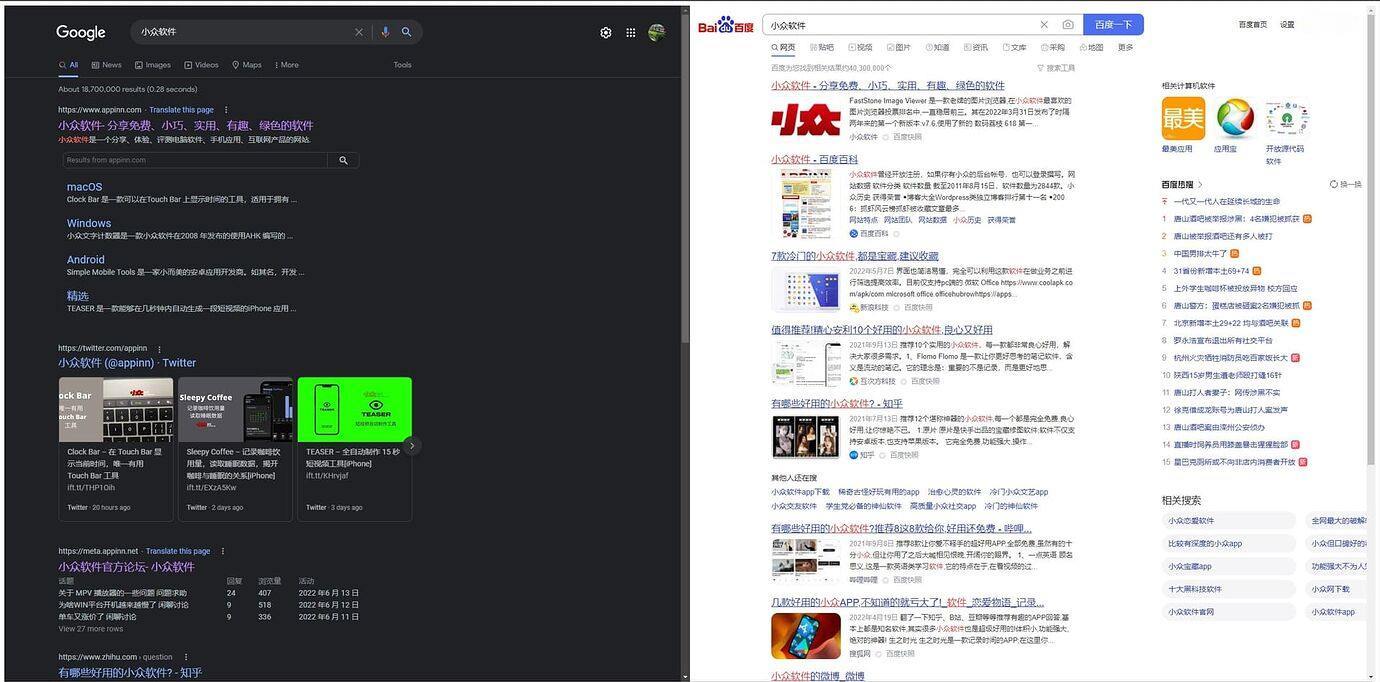Open options for the twitter.com/appinn result
1380x682 pixels.
159,349
